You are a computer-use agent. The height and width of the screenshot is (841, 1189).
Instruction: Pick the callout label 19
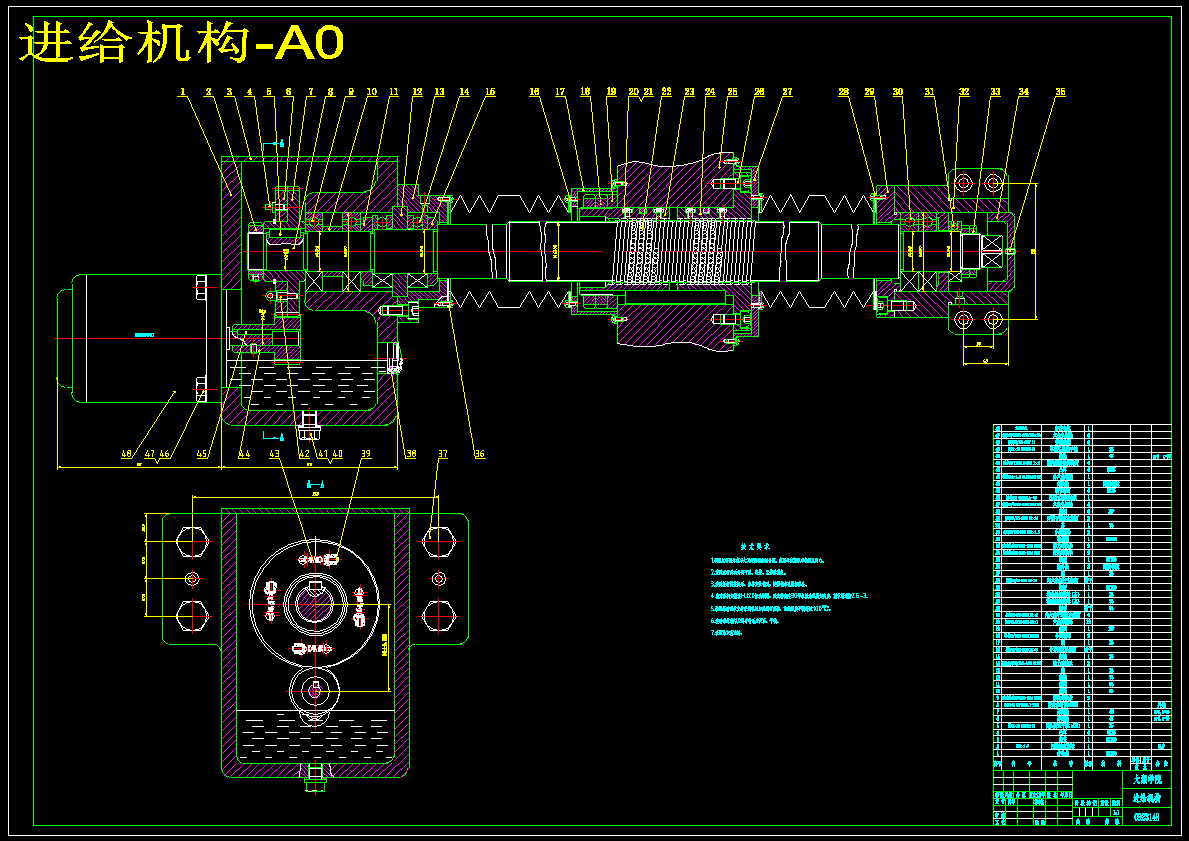(x=612, y=93)
